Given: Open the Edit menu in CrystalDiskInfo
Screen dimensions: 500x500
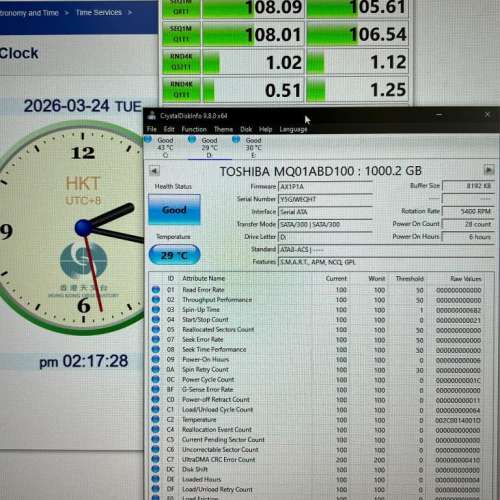Looking at the screenshot, I should pyautogui.click(x=169, y=129).
